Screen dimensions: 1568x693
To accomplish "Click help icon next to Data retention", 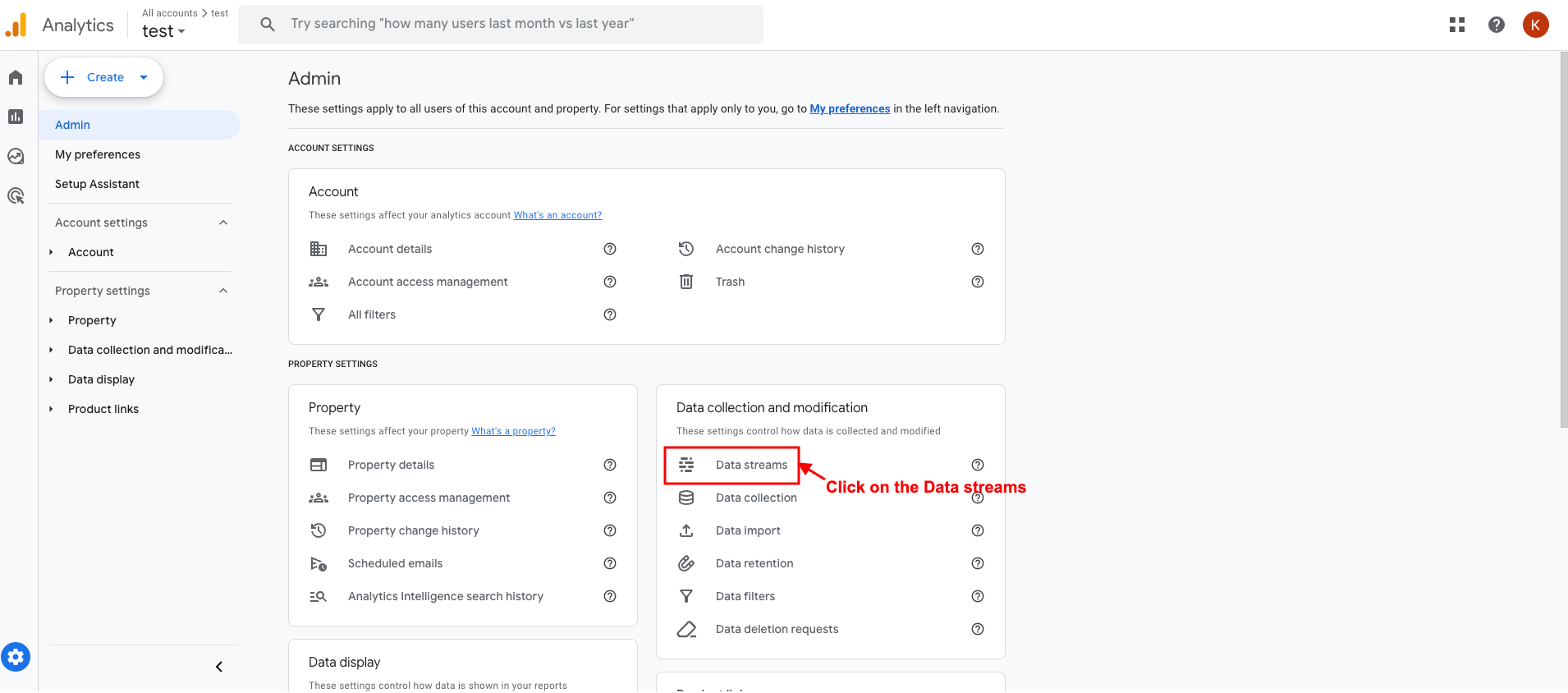I will [x=978, y=563].
